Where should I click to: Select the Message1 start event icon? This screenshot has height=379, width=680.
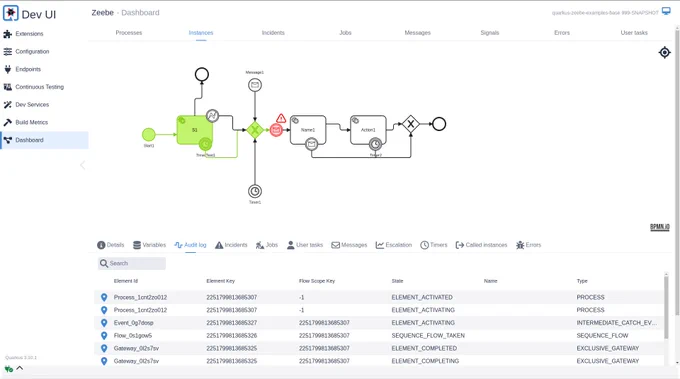(255, 85)
